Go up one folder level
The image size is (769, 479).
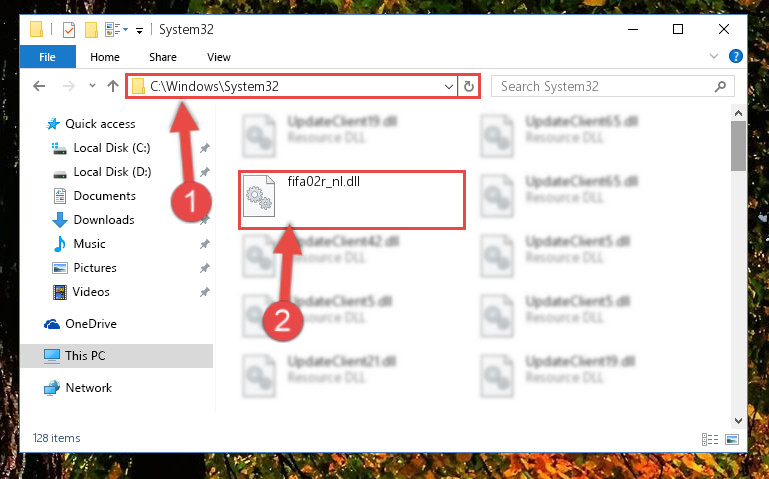tap(113, 86)
